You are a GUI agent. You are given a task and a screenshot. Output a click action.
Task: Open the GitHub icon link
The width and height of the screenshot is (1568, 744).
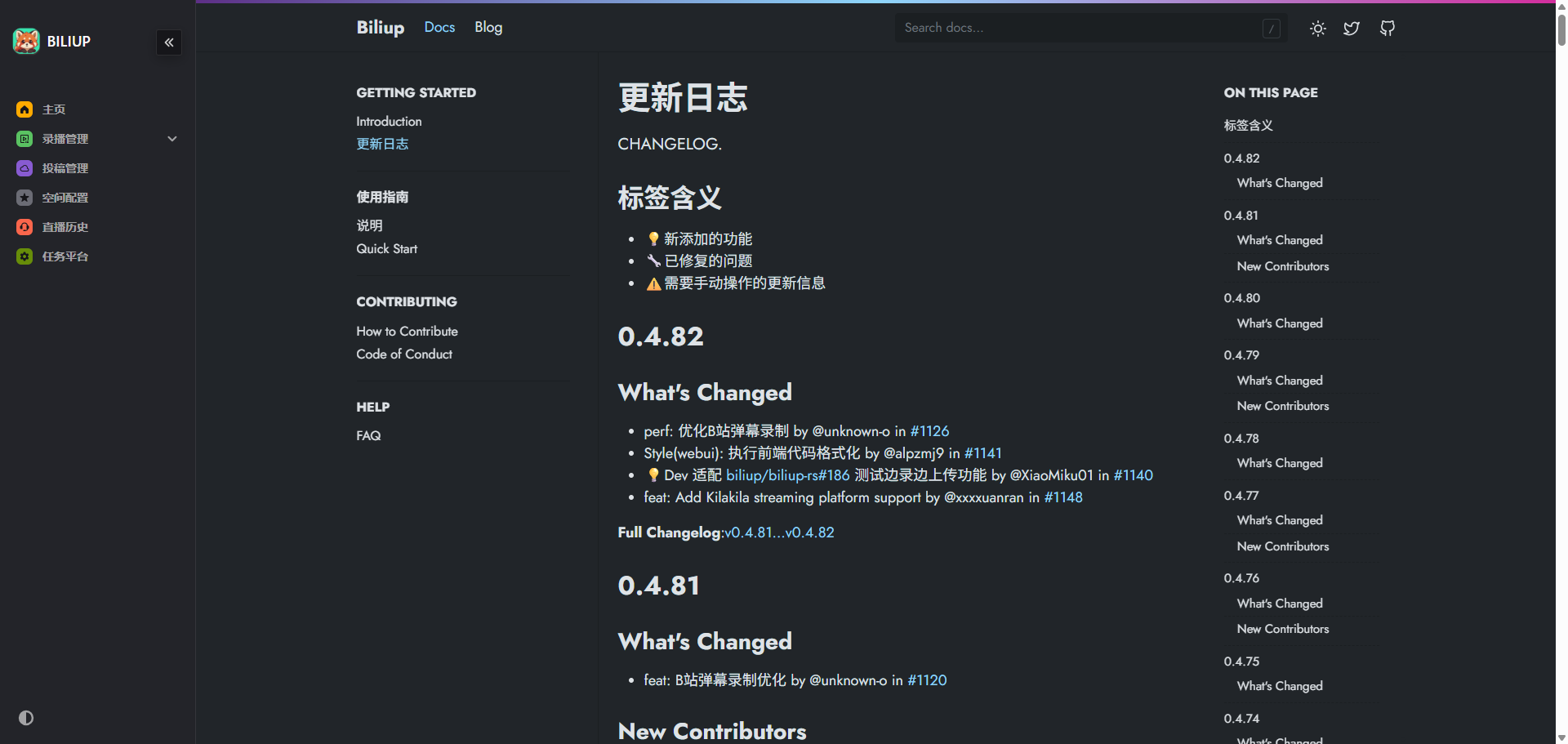1388,29
